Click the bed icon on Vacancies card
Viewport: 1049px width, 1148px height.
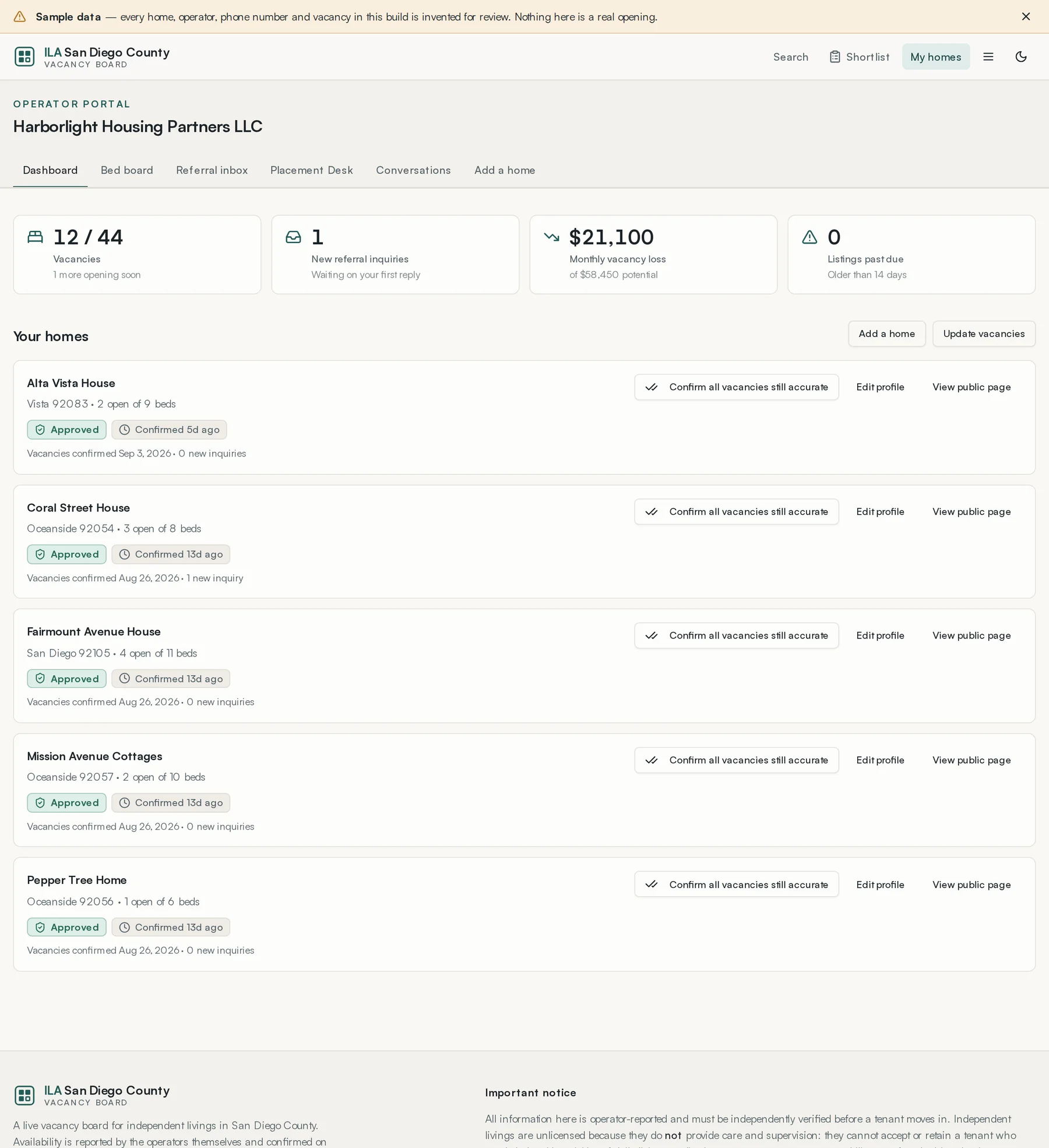tap(36, 237)
